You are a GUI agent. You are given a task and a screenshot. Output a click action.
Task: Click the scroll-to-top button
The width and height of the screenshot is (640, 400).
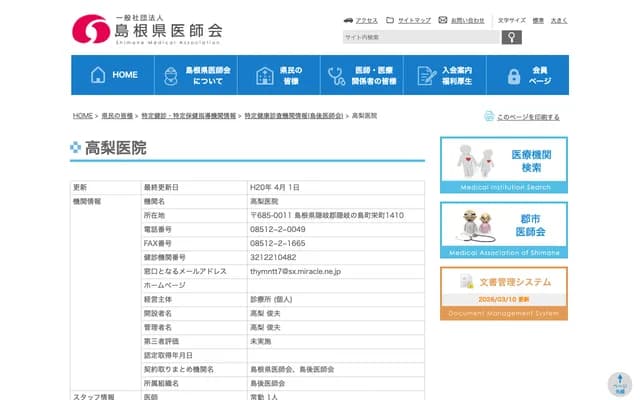pyautogui.click(x=620, y=385)
